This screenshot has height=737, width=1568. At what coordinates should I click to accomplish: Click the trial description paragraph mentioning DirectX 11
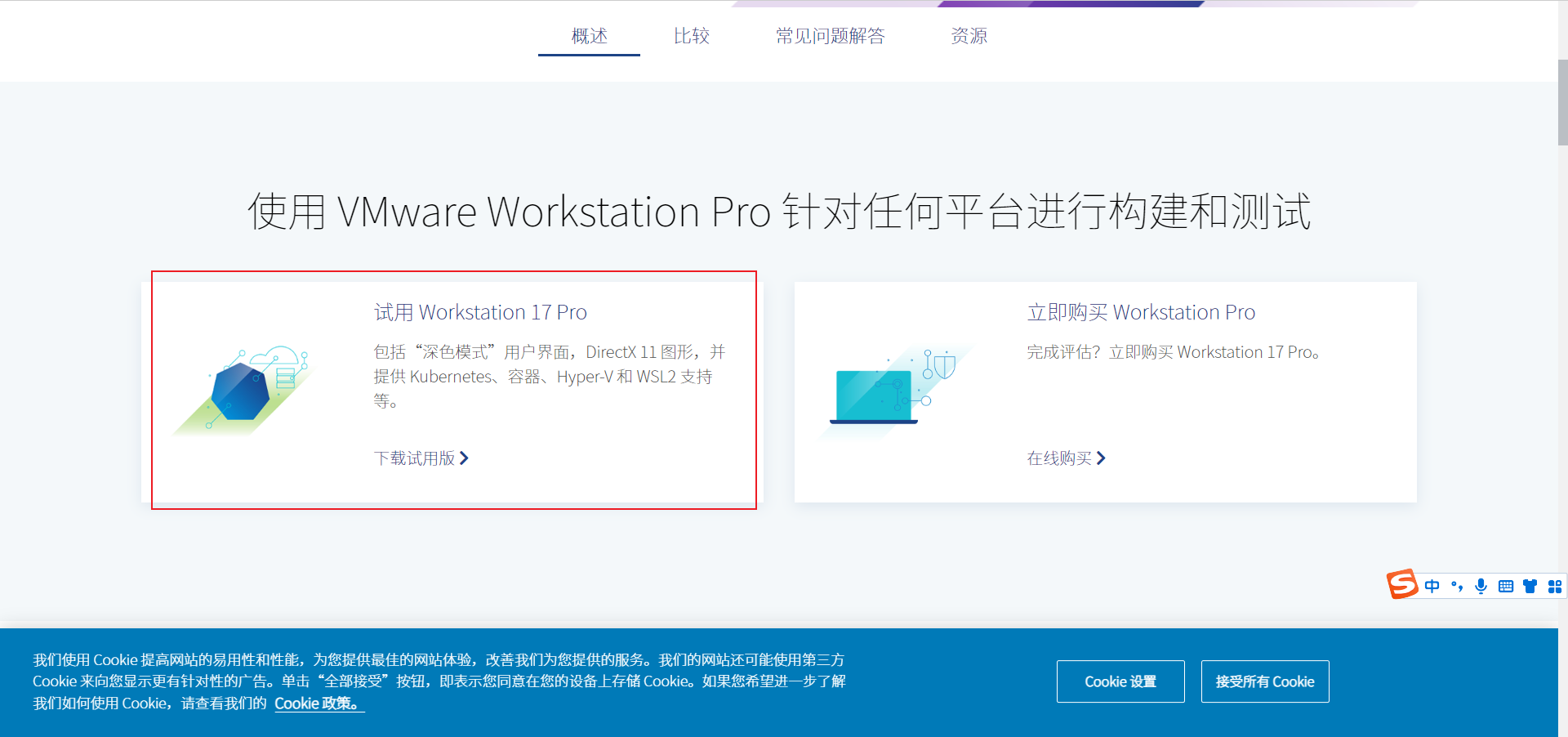pyautogui.click(x=550, y=377)
